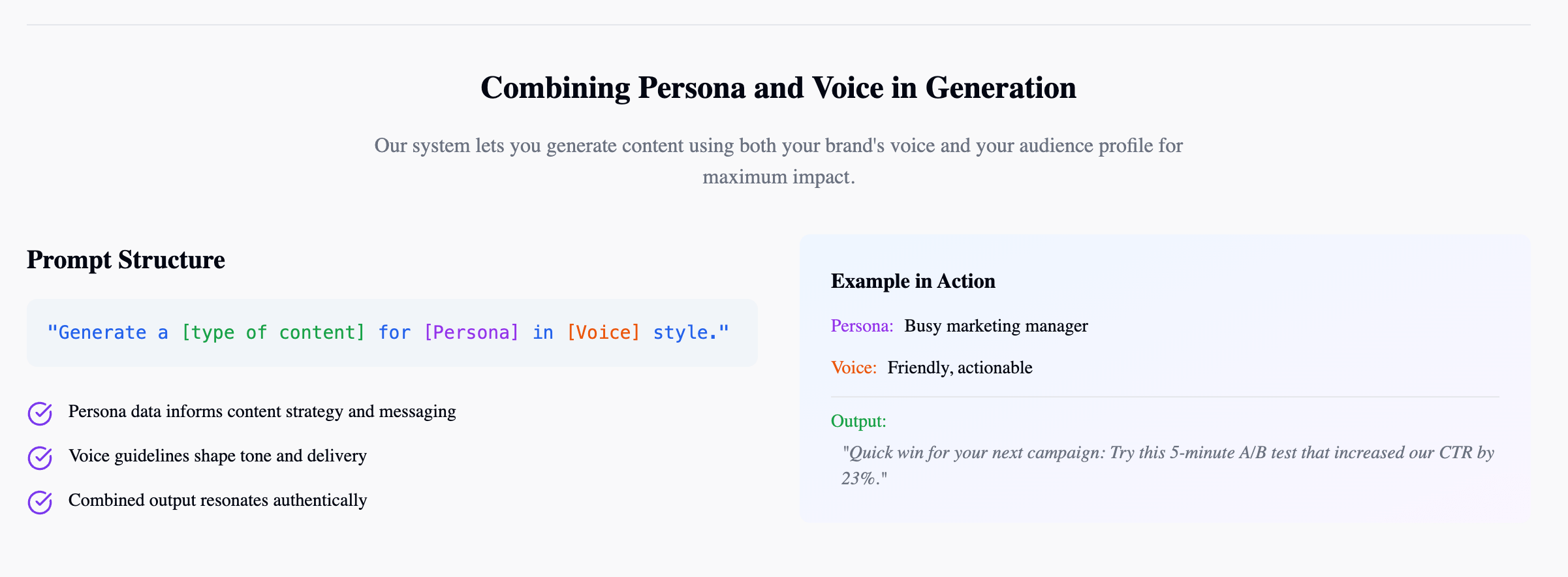This screenshot has width=1568, height=577.
Task: Click the "Combined output resonates authentically" text
Action: pyautogui.click(x=217, y=500)
